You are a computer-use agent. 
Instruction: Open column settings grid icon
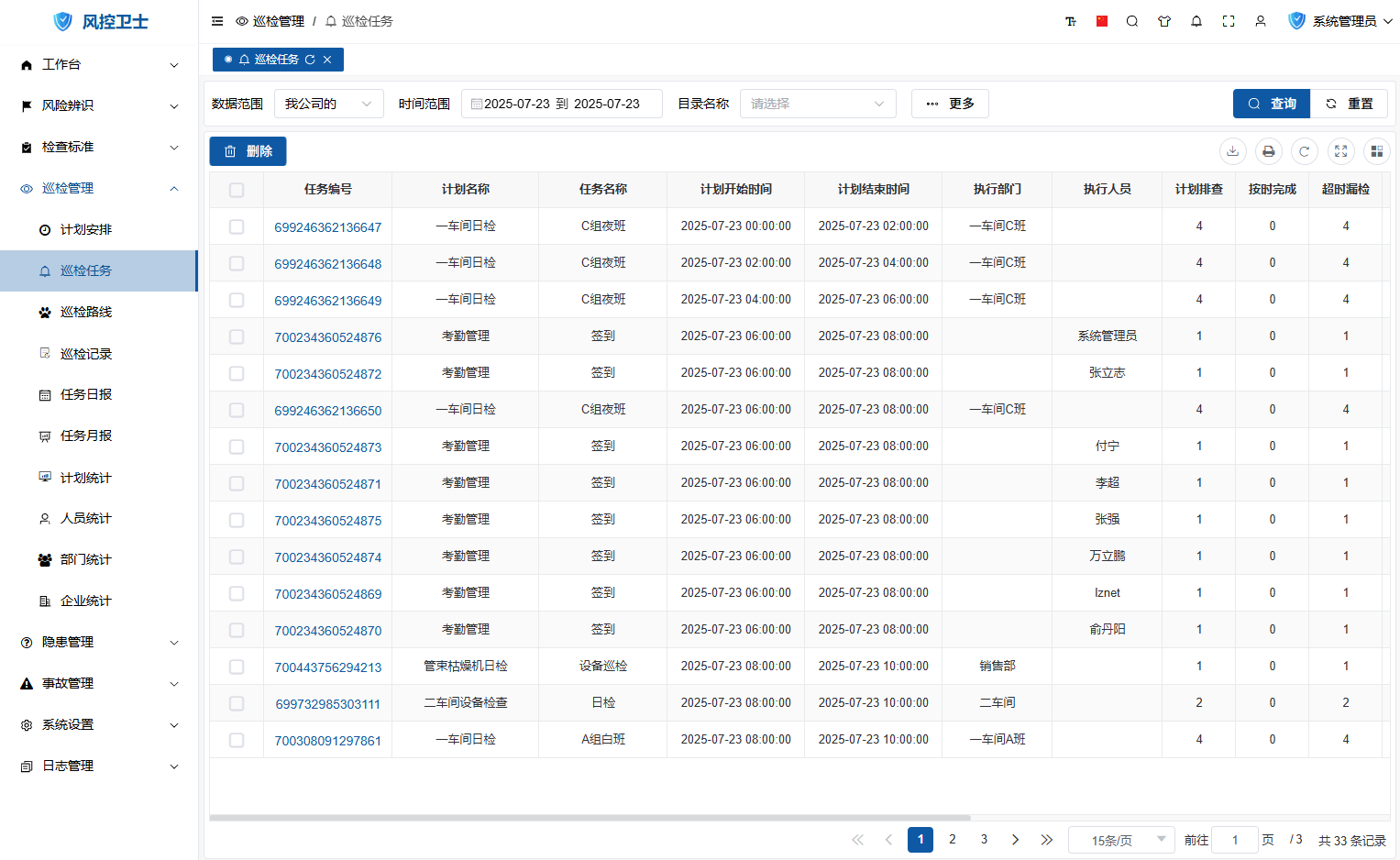tap(1376, 151)
